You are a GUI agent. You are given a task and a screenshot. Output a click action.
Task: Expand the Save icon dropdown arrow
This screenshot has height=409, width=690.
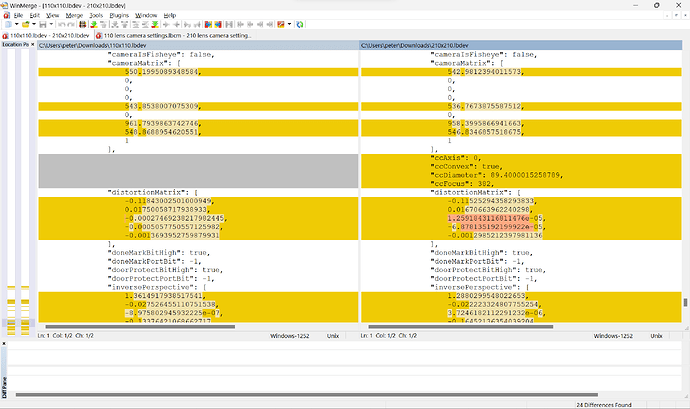pyautogui.click(x=51, y=24)
